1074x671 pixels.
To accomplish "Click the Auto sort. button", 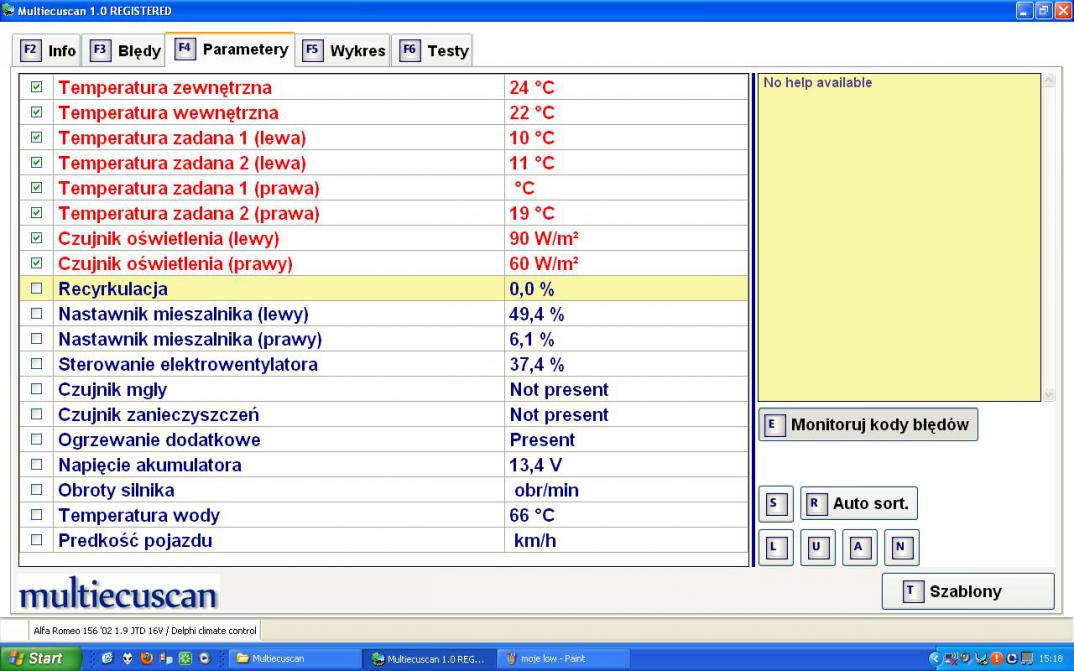I will (858, 504).
